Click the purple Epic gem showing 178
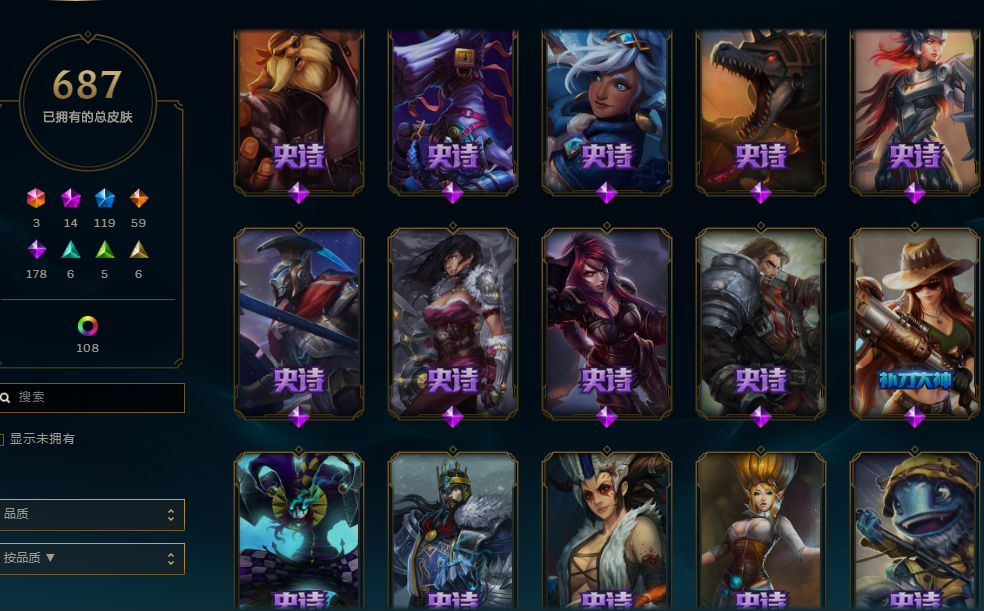Screen dimensions: 984x611 pos(36,250)
